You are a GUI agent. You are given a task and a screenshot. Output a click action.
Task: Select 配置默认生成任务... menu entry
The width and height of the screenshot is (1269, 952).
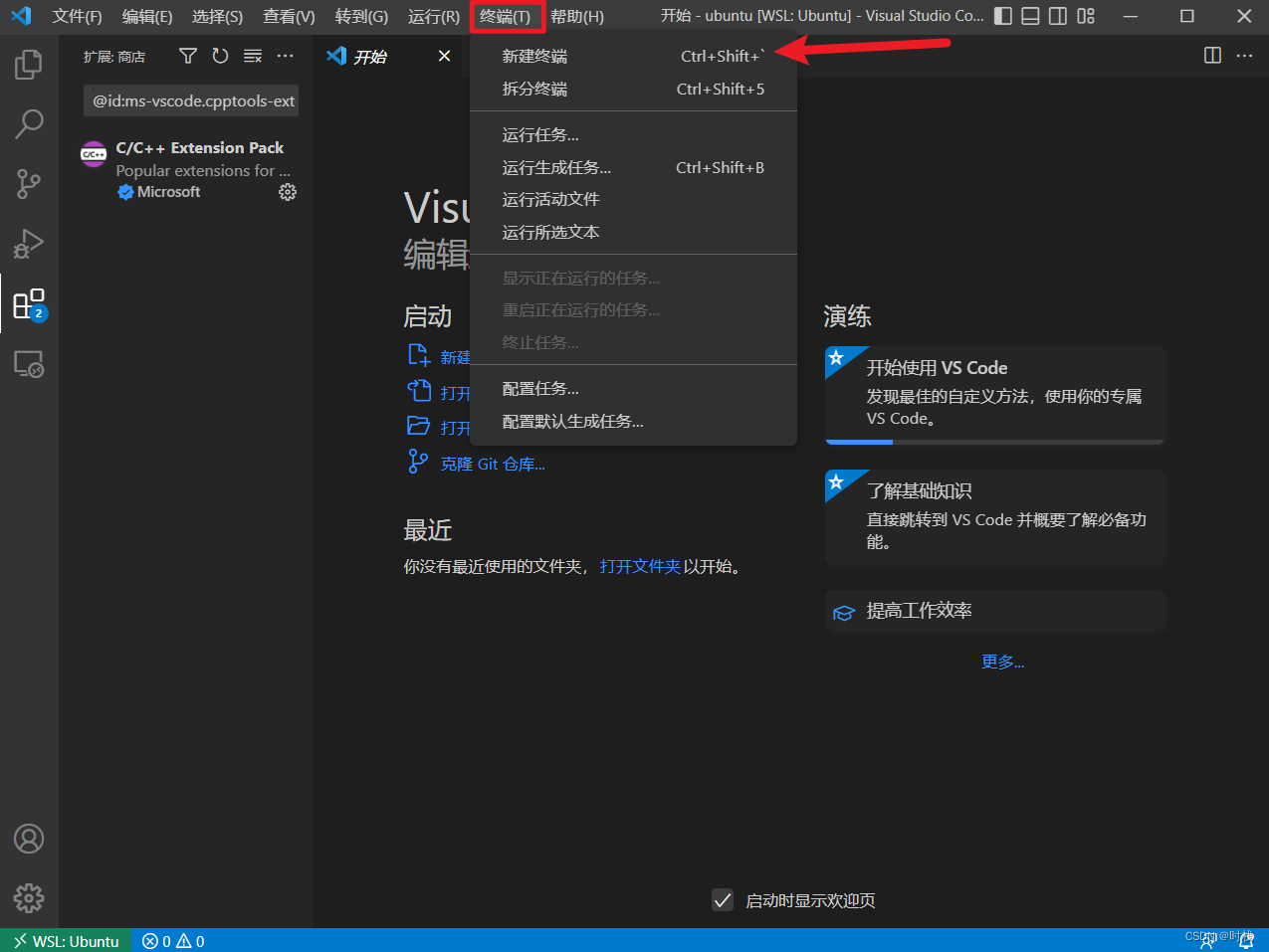point(633,421)
